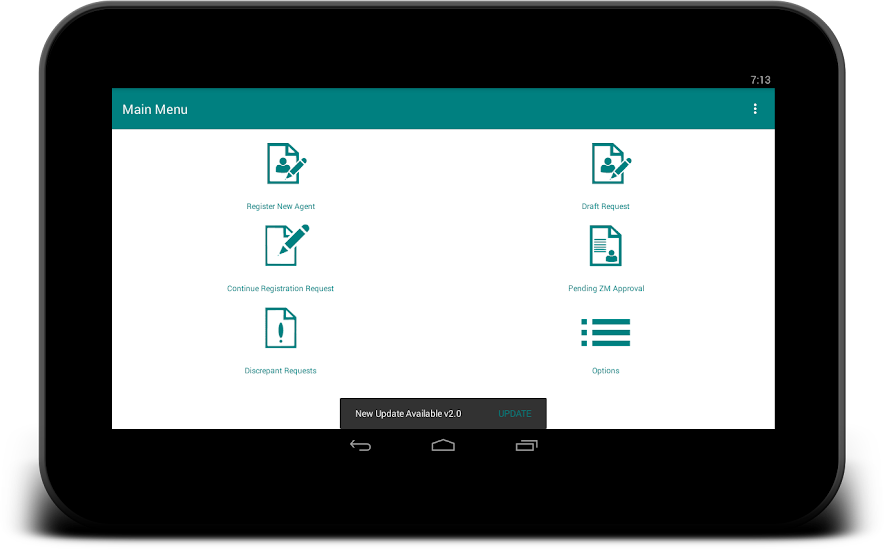This screenshot has width=884, height=550.
Task: Open the three-dot overflow menu
Action: [x=755, y=109]
